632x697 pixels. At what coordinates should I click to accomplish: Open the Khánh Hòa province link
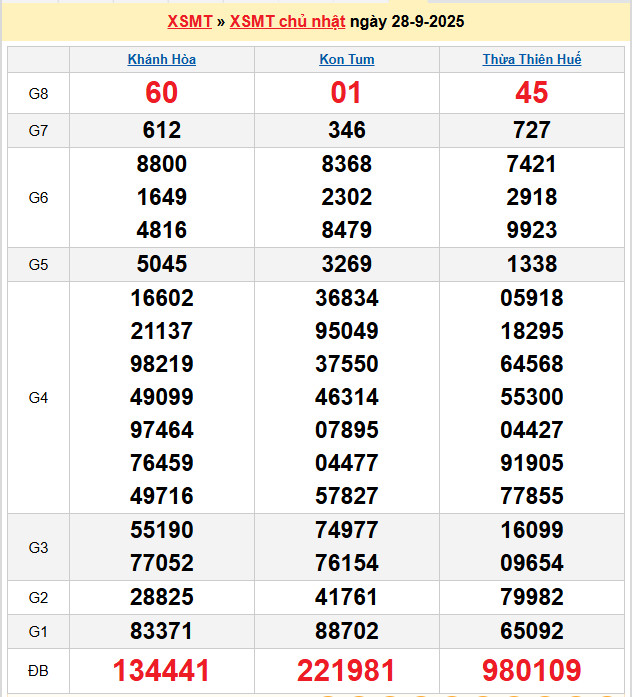tap(162, 60)
